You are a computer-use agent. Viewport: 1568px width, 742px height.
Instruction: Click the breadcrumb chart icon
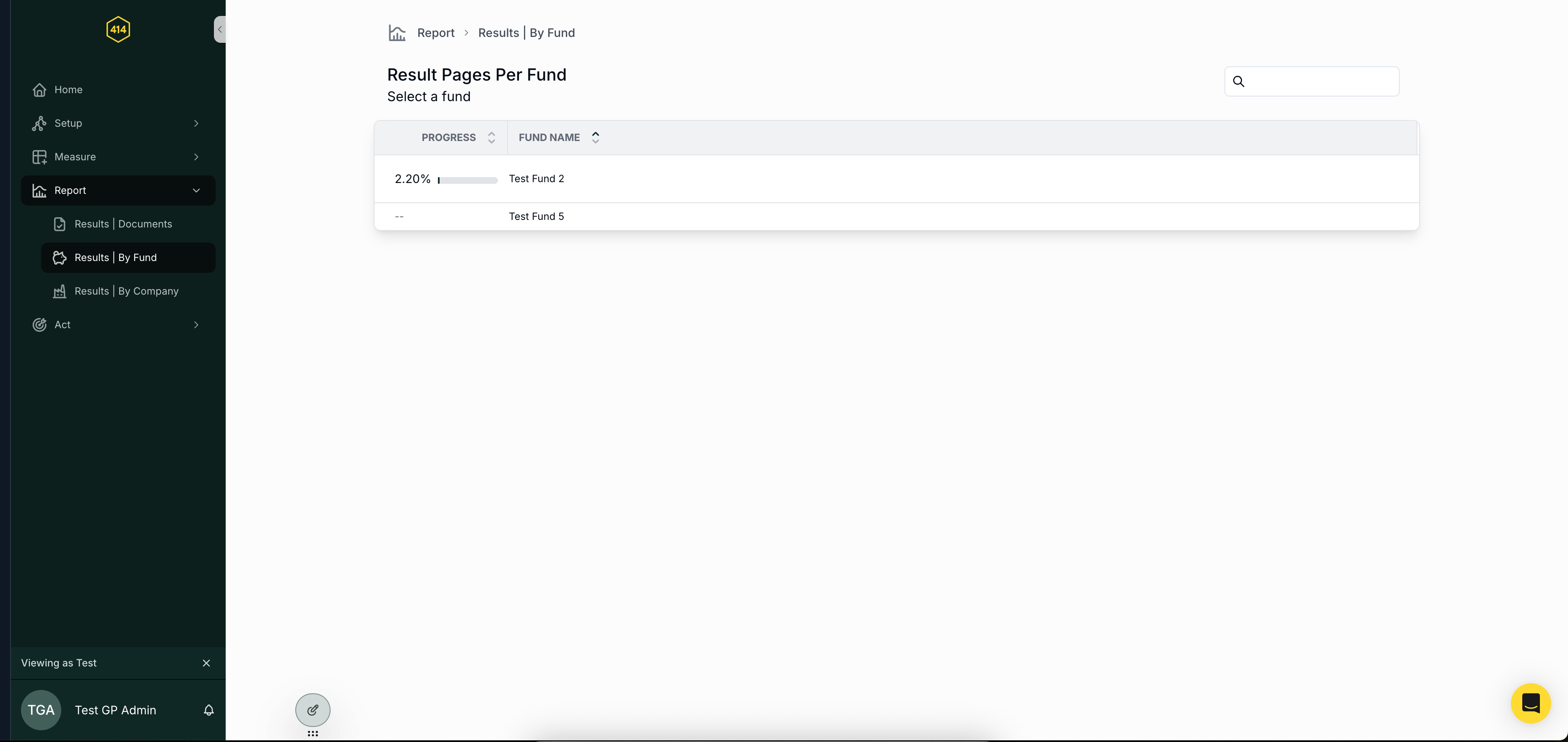tap(397, 33)
